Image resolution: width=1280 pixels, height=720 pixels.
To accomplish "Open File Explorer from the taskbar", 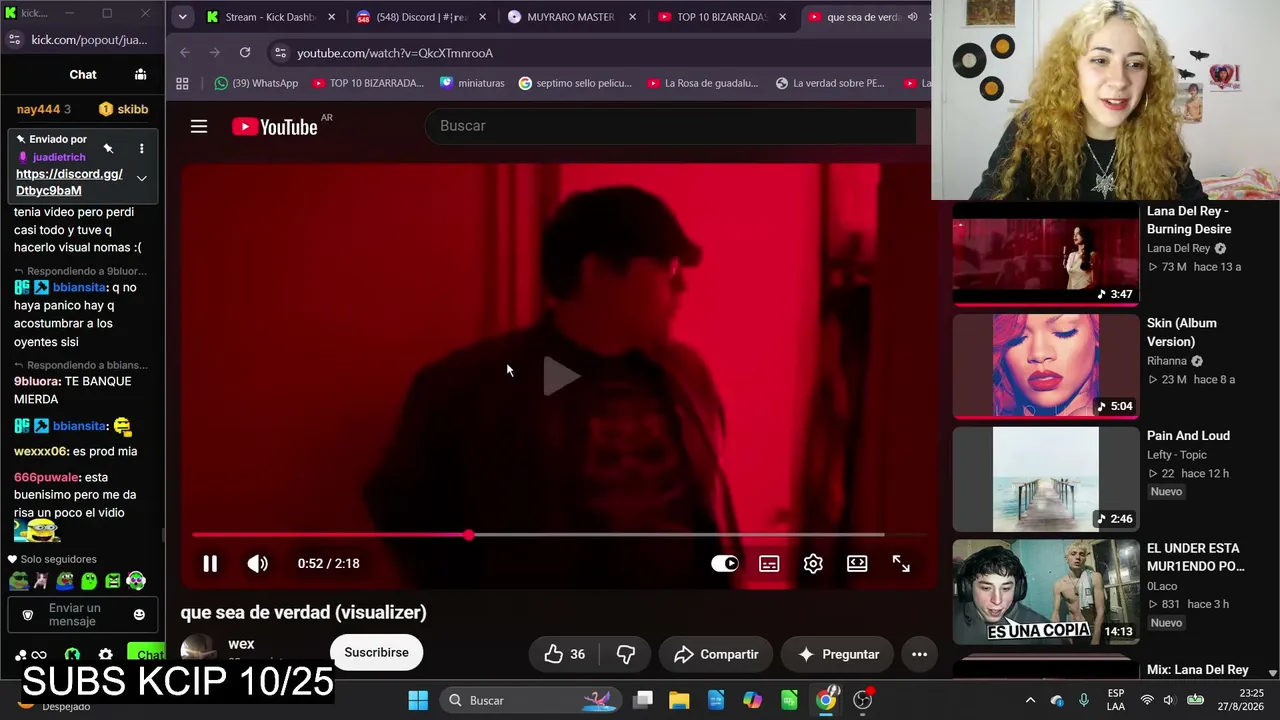I will [679, 700].
